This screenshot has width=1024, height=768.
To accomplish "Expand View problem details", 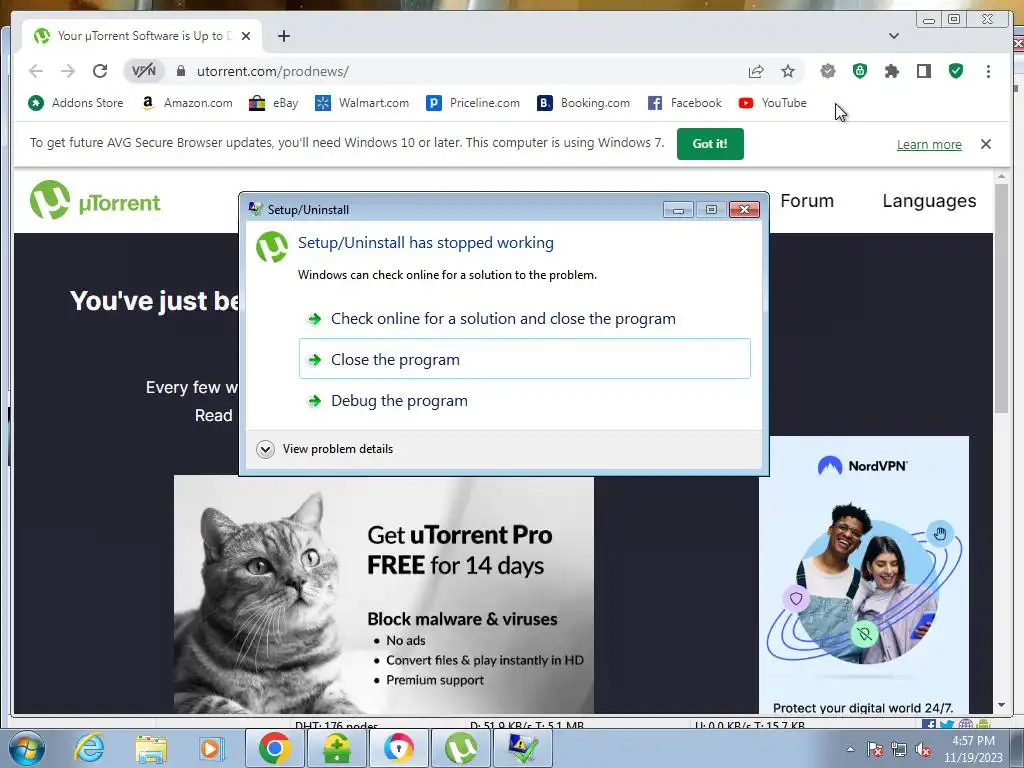I will pyautogui.click(x=325, y=449).
